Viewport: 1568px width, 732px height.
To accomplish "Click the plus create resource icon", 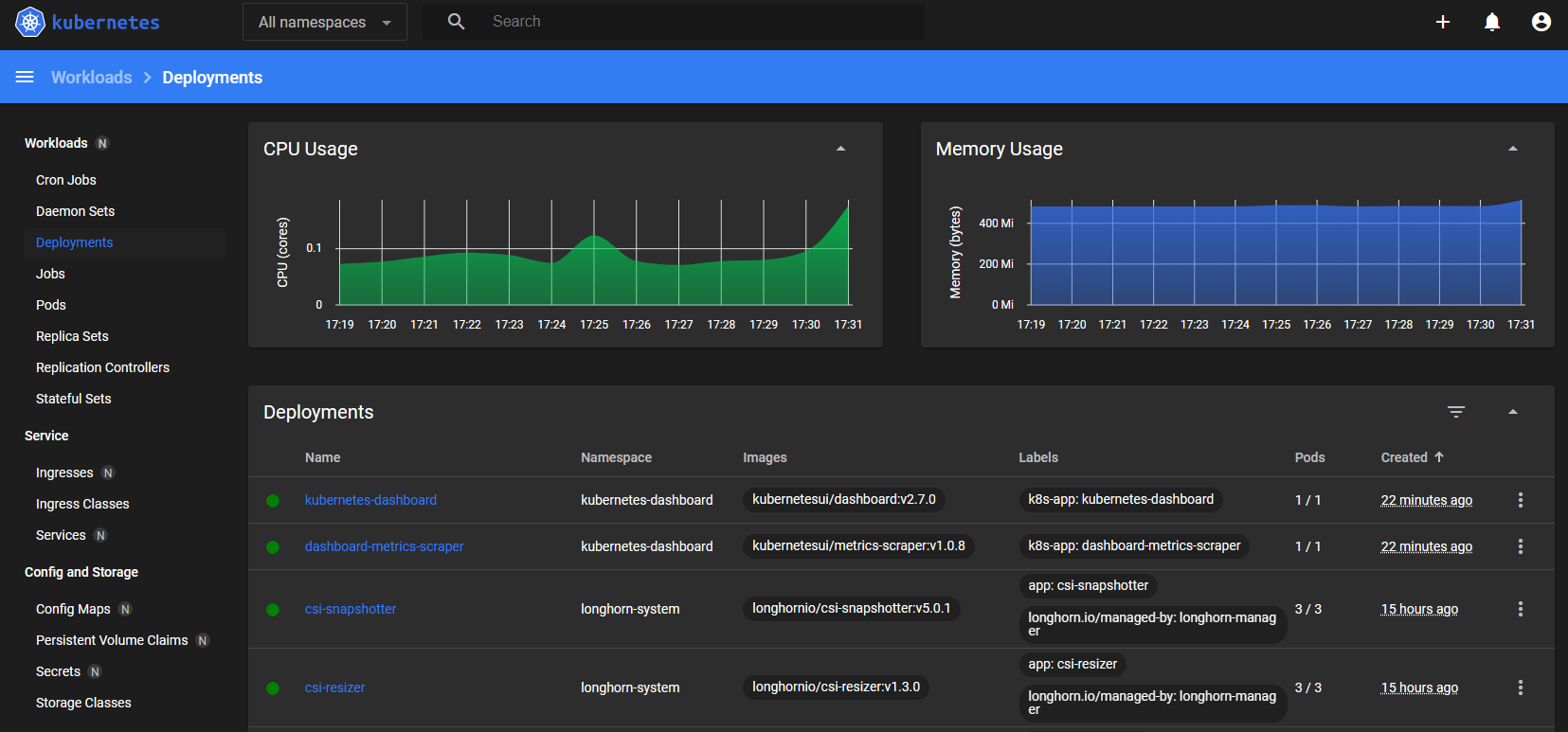I will click(1442, 22).
